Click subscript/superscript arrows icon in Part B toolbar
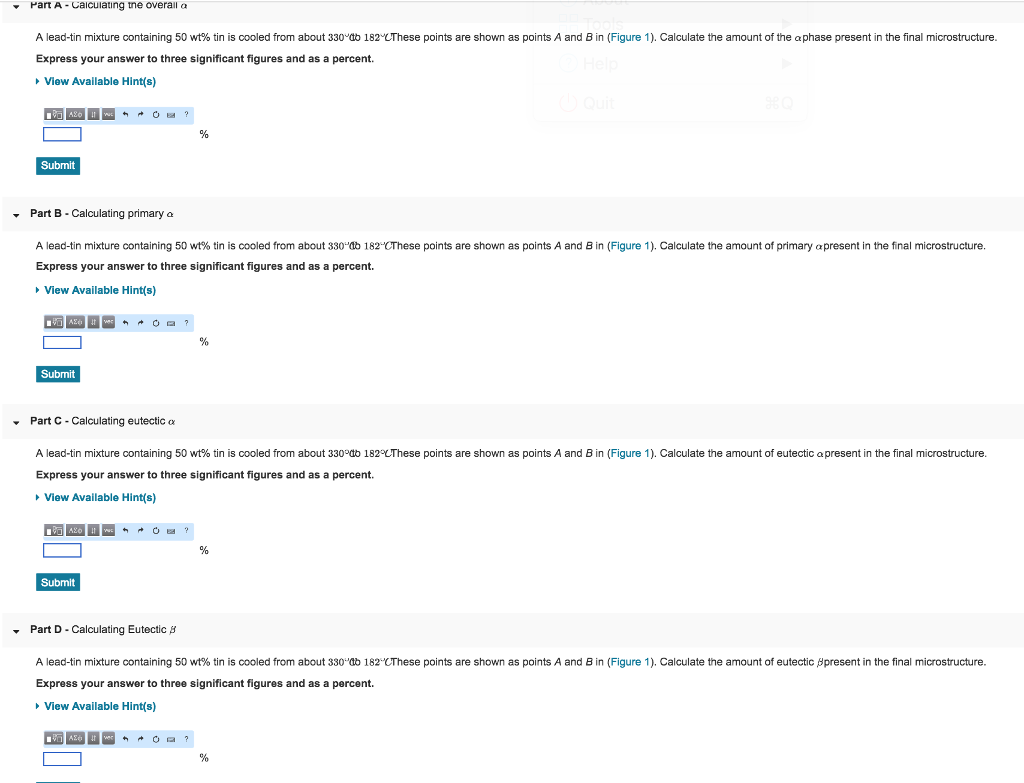This screenshot has width=1024, height=783. tap(93, 322)
